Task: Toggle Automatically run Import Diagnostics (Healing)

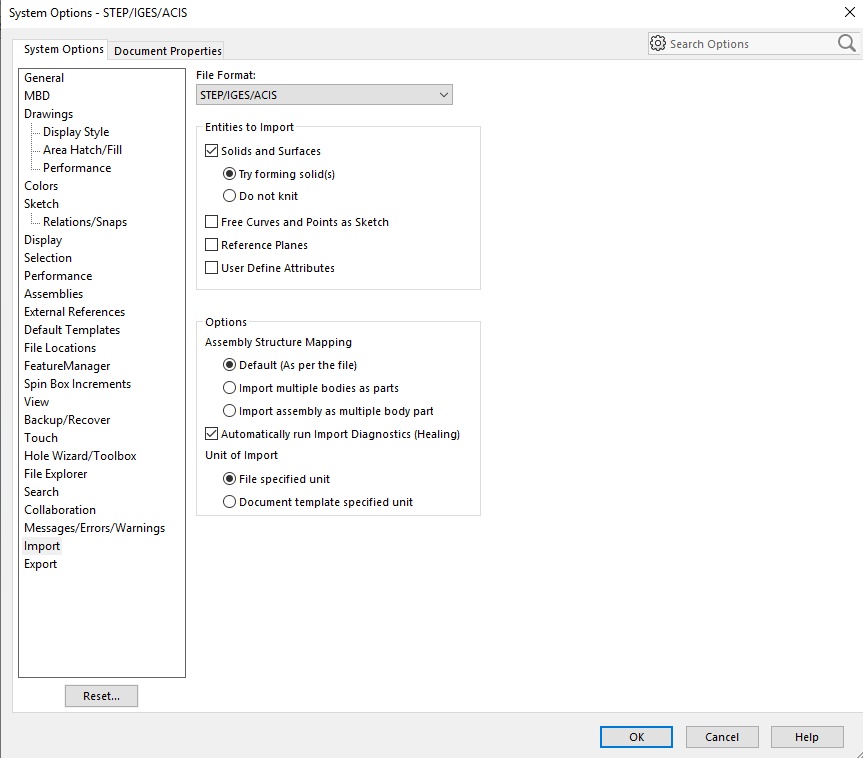Action: pyautogui.click(x=211, y=434)
